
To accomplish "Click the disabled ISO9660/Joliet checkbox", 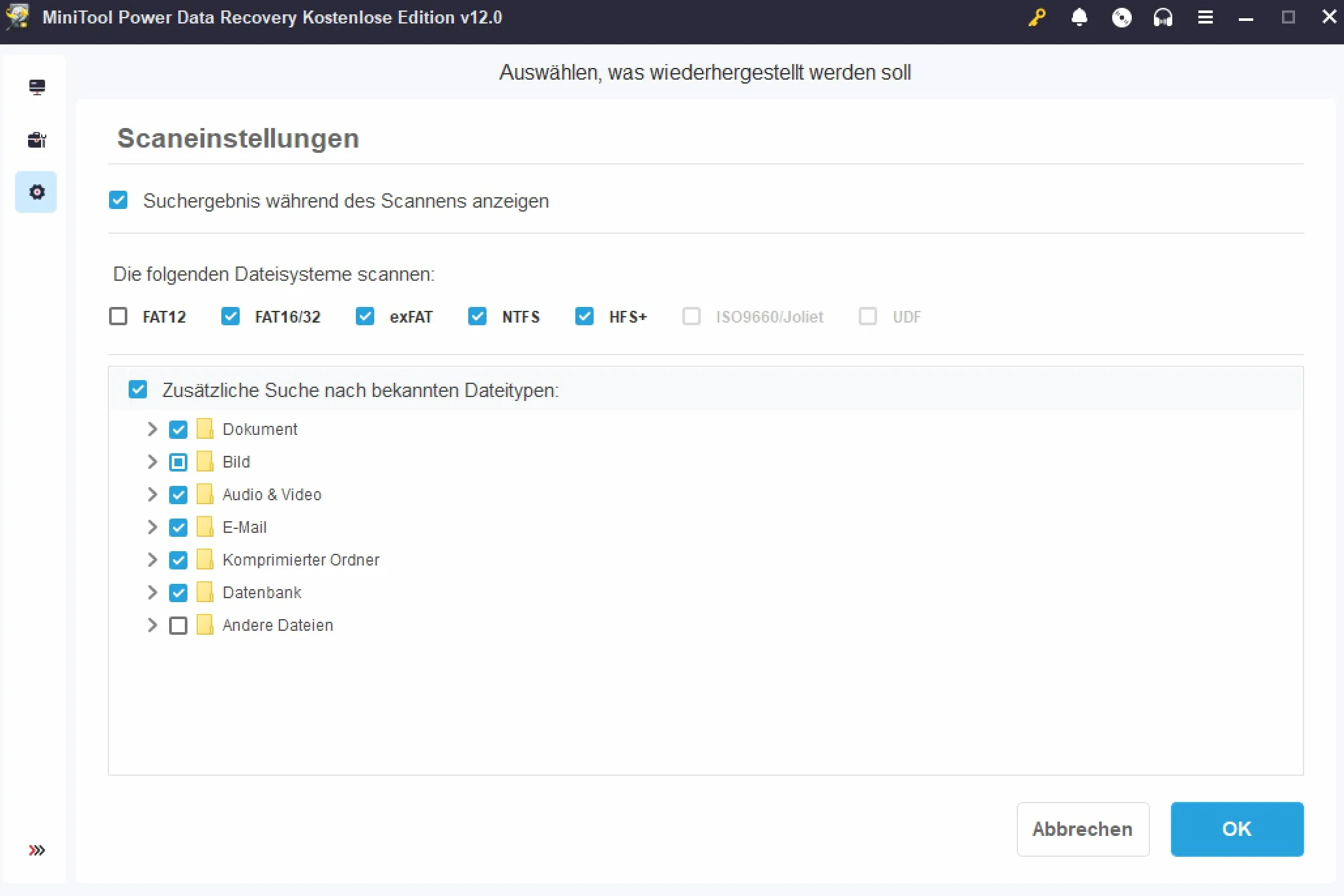I will (692, 316).
